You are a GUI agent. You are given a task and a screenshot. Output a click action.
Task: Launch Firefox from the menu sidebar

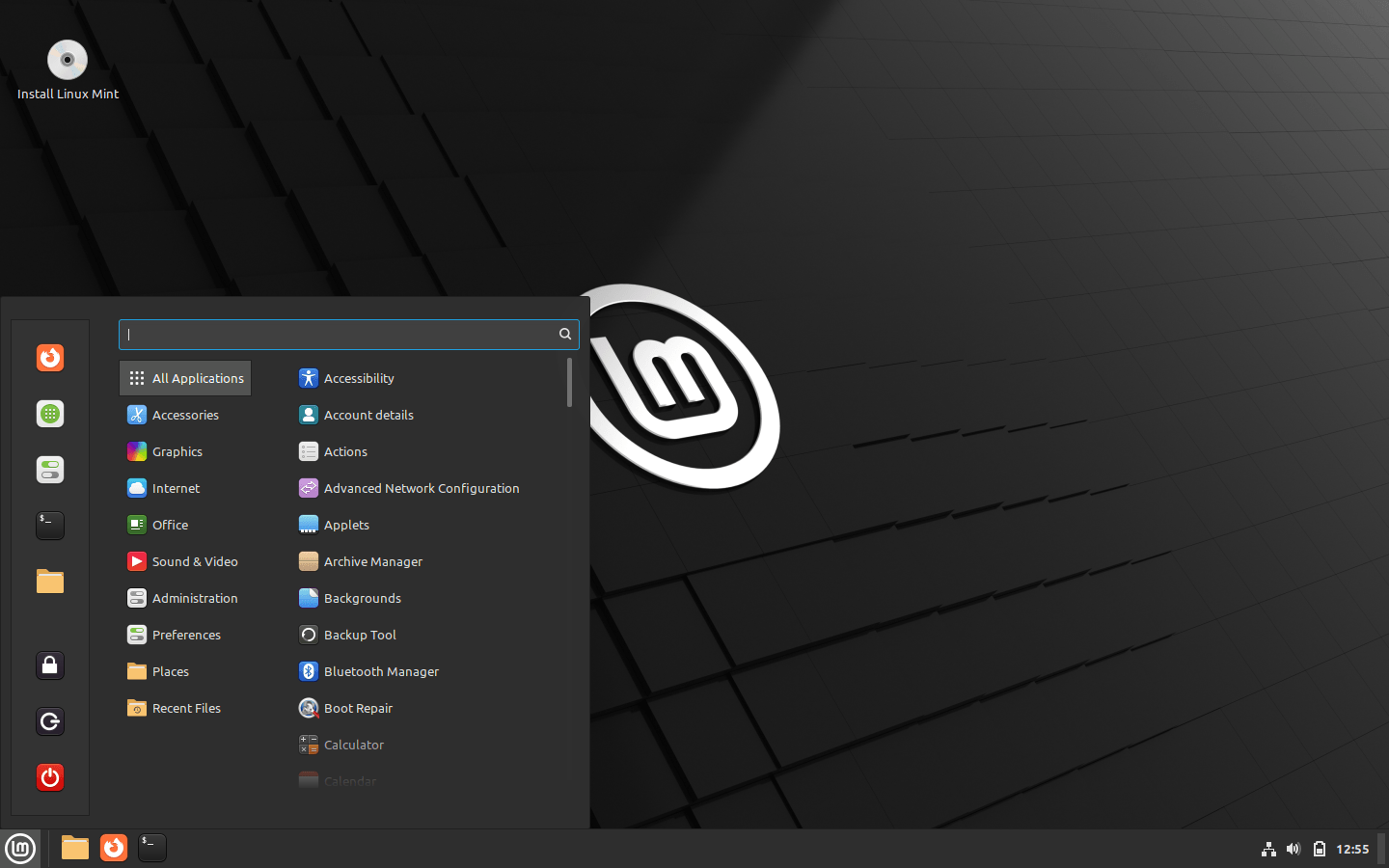[49, 358]
